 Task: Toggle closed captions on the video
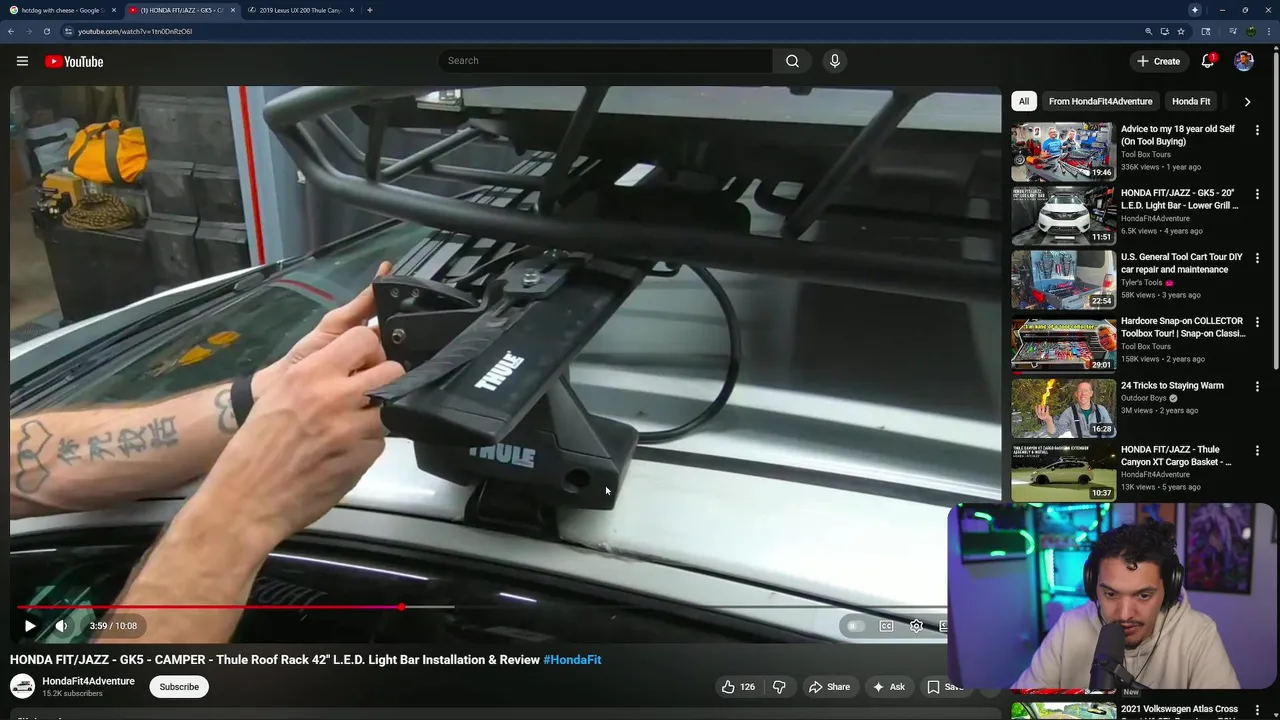pos(886,626)
